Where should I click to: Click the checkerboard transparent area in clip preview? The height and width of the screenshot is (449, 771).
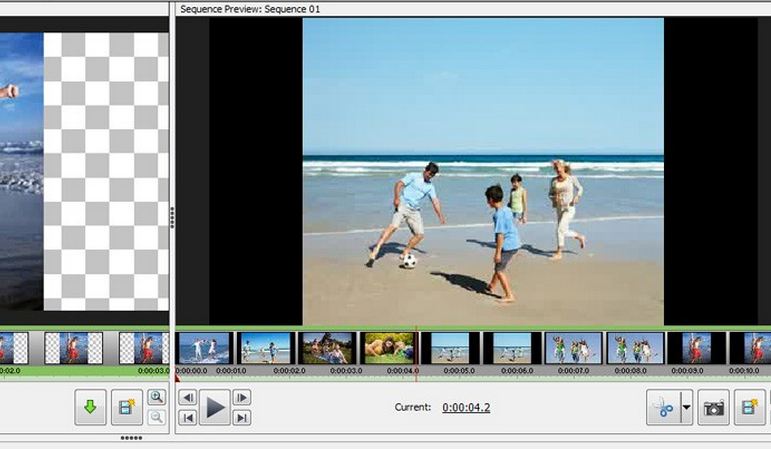click(x=106, y=172)
